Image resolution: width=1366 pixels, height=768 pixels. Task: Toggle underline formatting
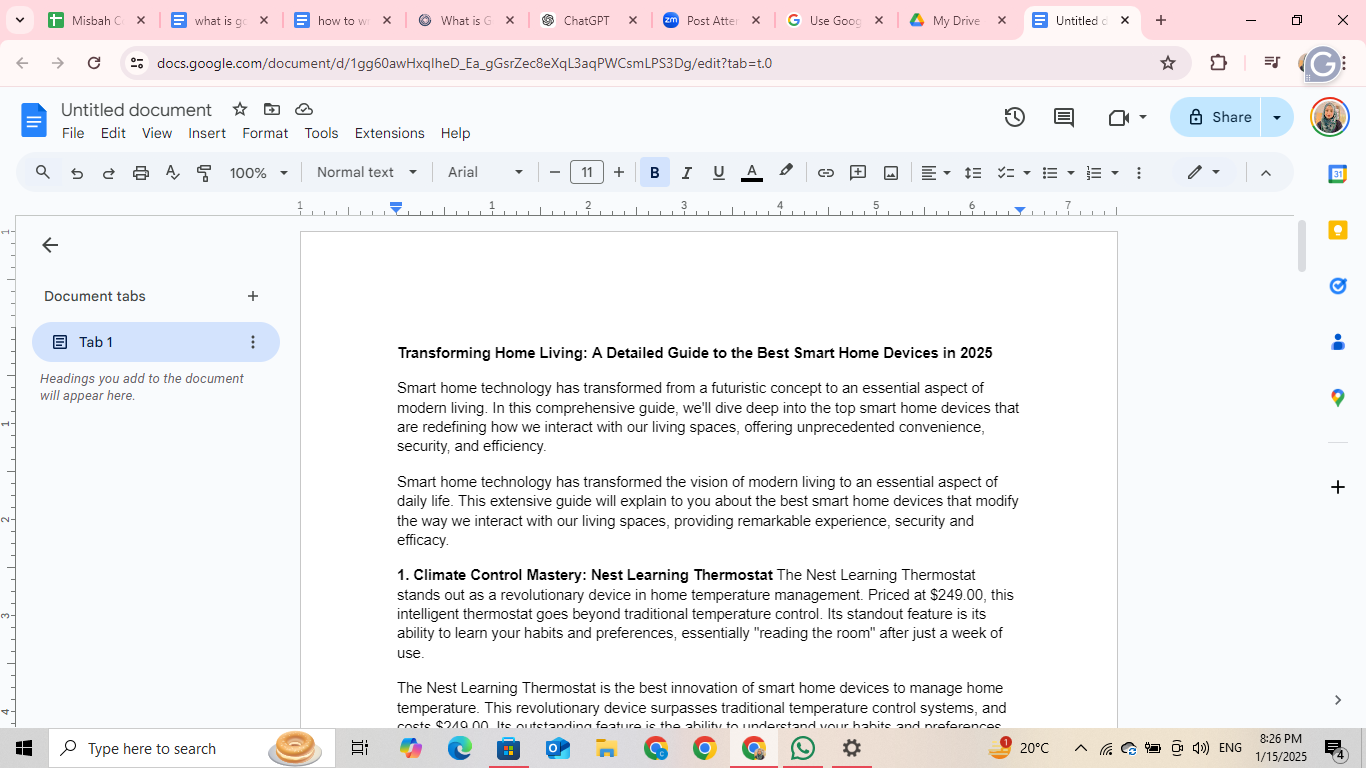(718, 173)
